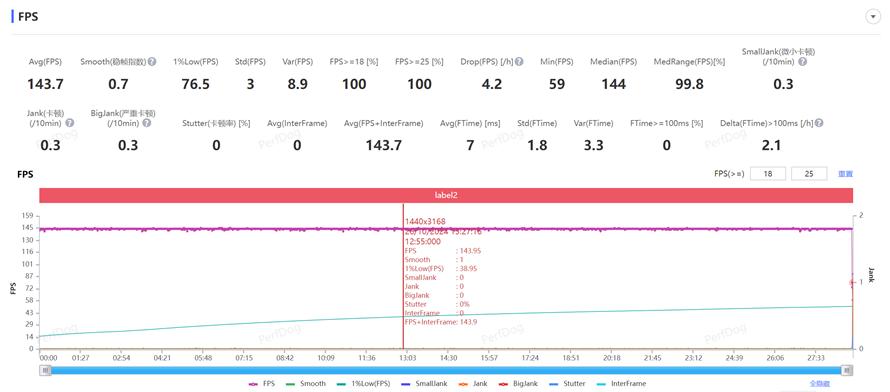Click the FPS section title
This screenshot has height=392, width=890.
pos(28,17)
